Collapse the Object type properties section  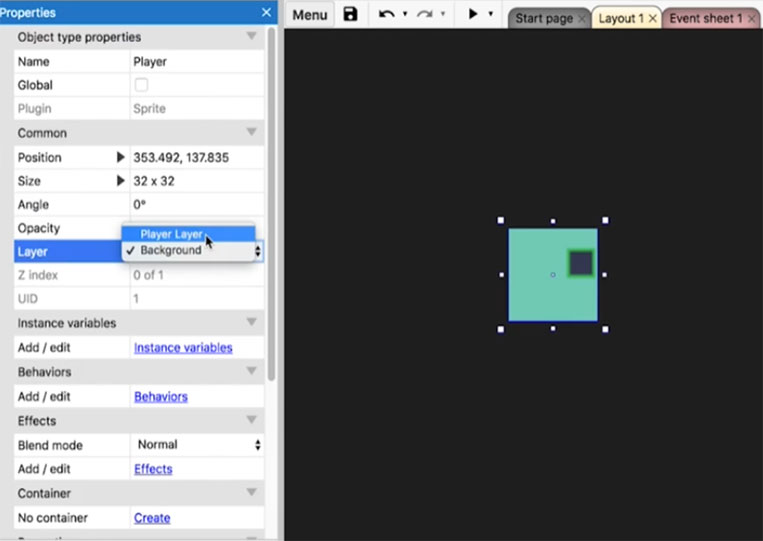(252, 36)
